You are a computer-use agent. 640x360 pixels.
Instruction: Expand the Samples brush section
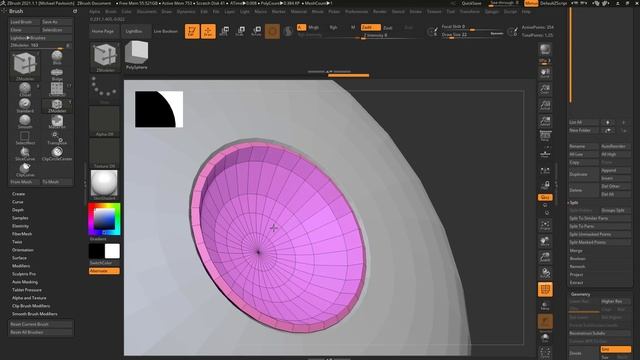click(20, 218)
